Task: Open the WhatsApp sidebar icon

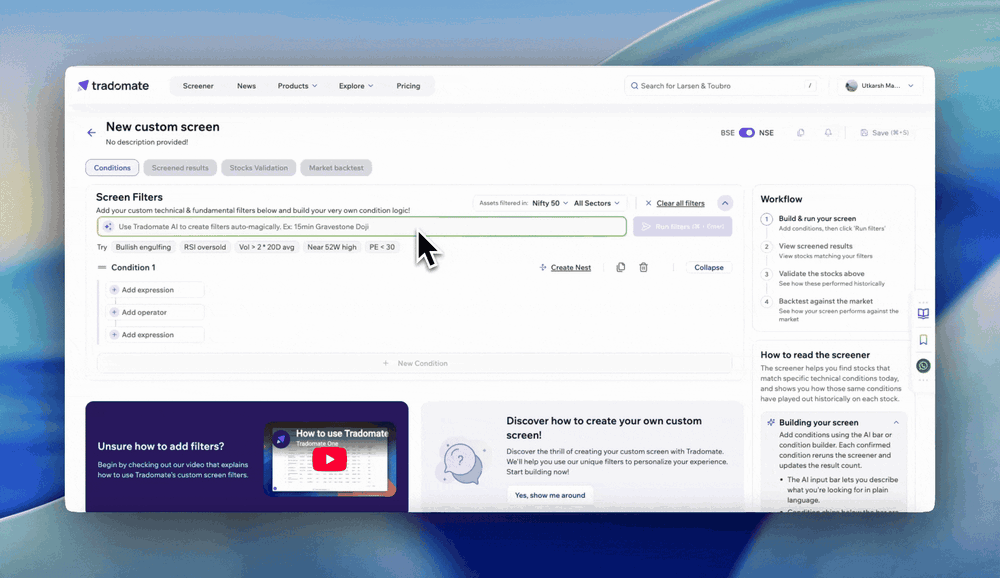Action: (923, 366)
